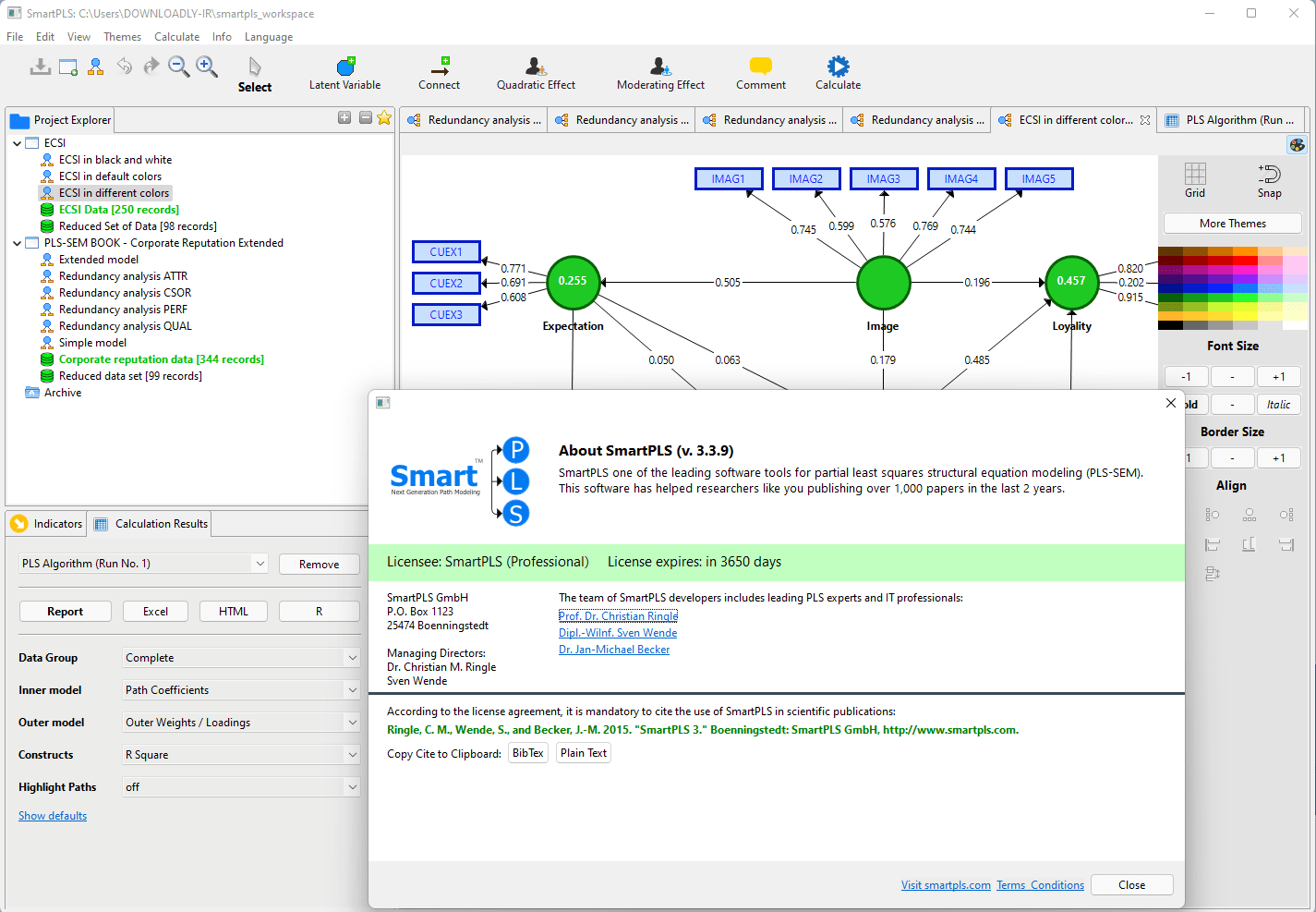The image size is (1316, 912).
Task: Open the Constructs R Square dropdown
Action: (352, 755)
